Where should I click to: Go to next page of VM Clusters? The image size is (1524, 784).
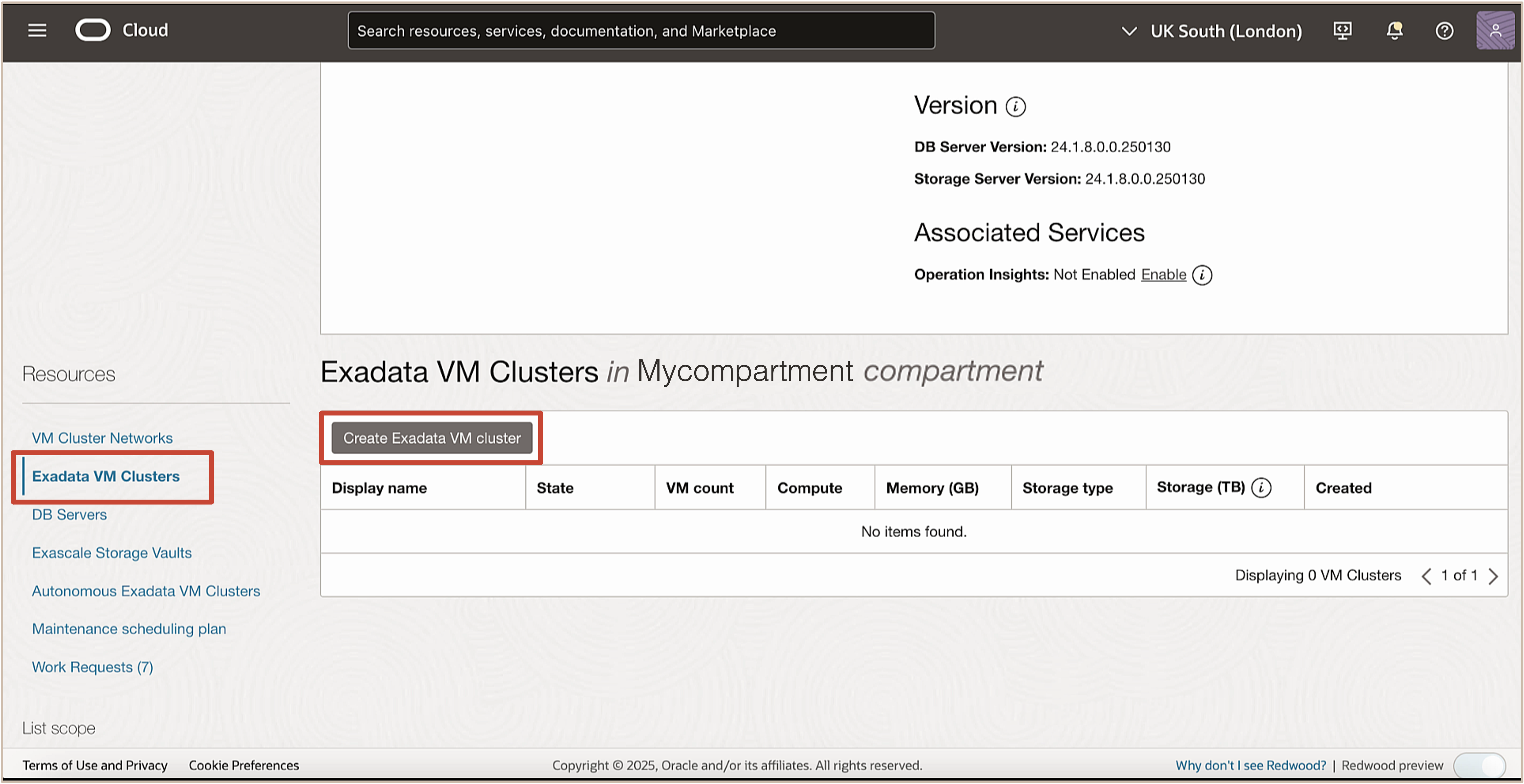[1493, 576]
